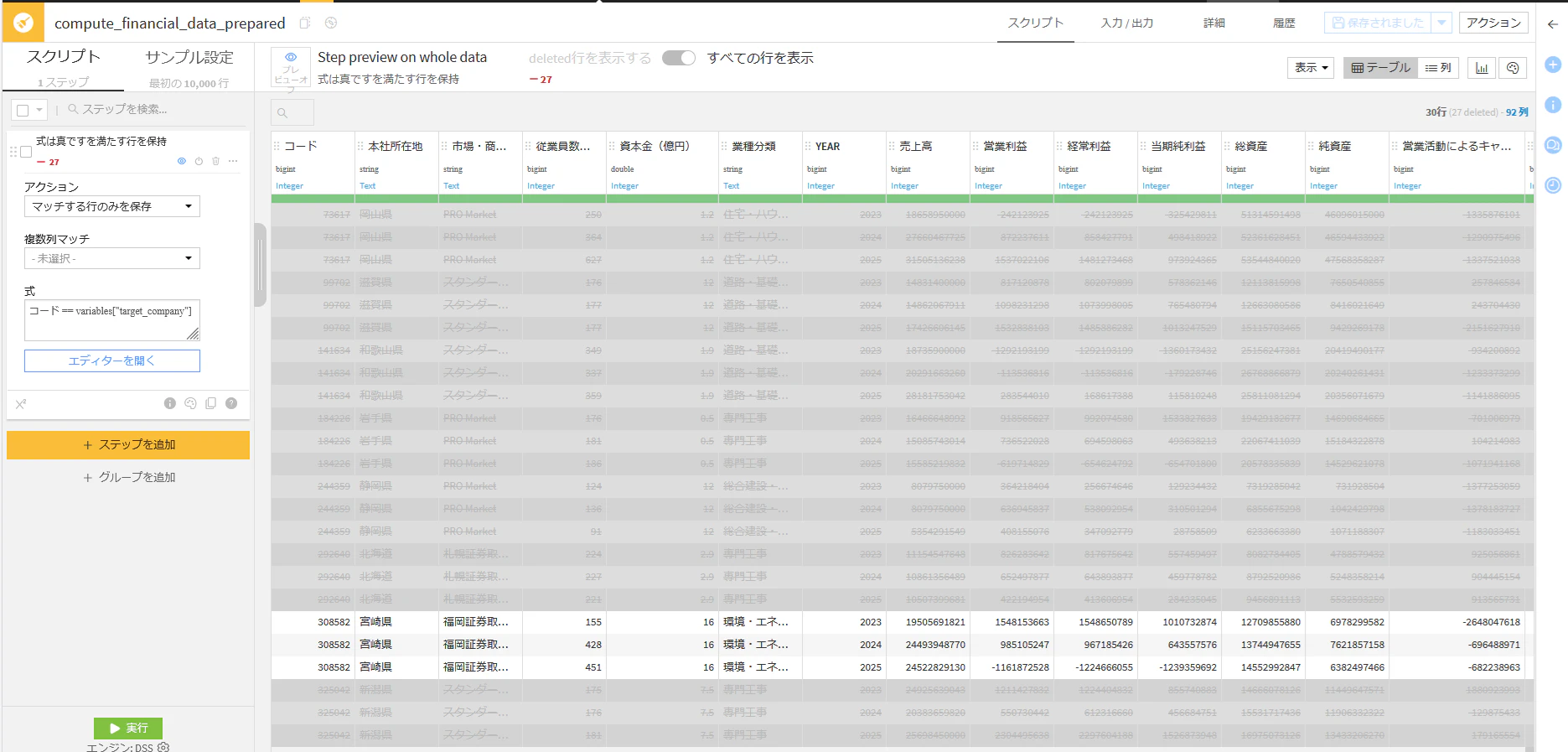Click the search magnifier above the table

tap(282, 112)
